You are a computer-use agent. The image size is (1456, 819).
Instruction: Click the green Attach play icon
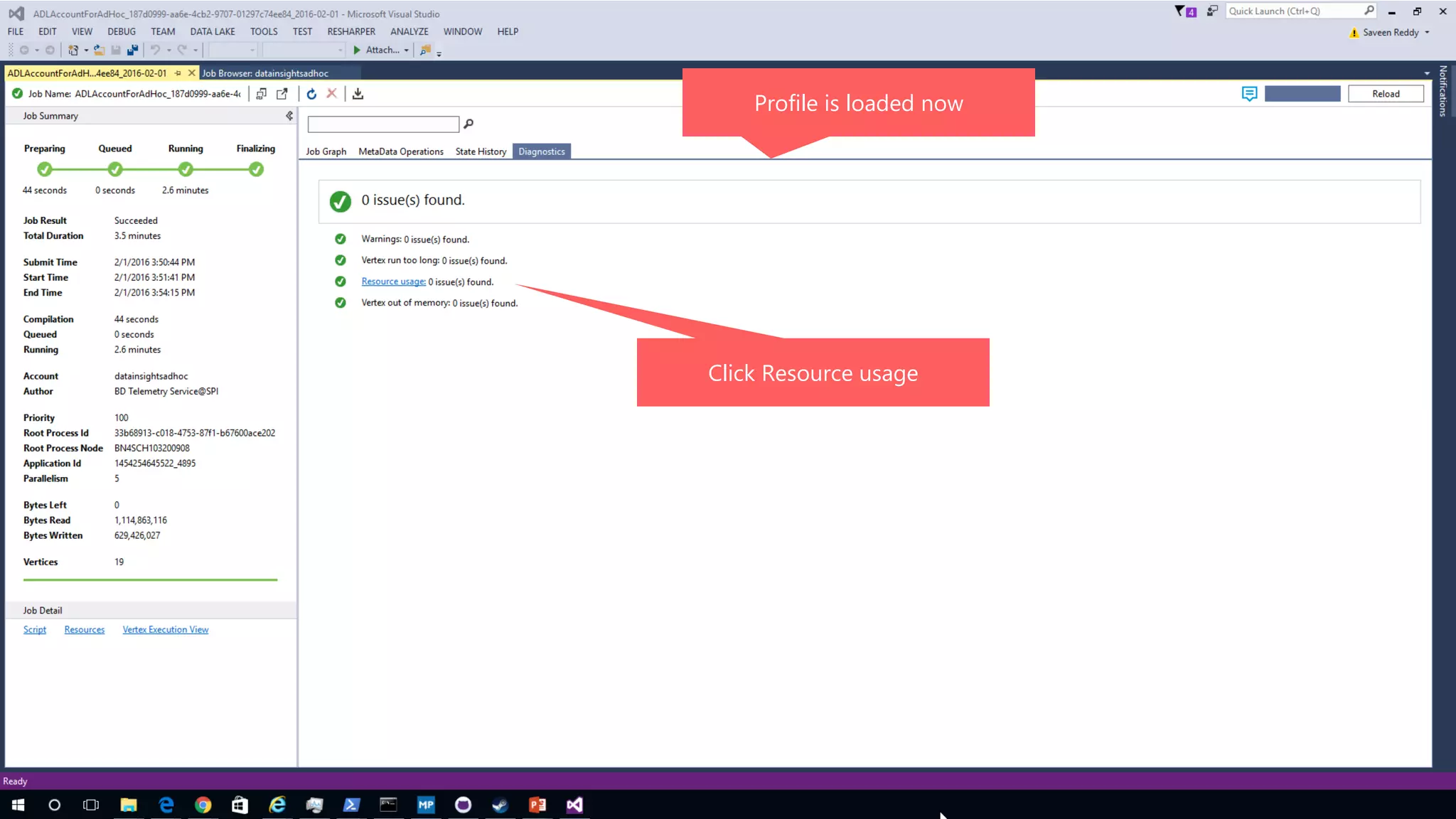[357, 50]
